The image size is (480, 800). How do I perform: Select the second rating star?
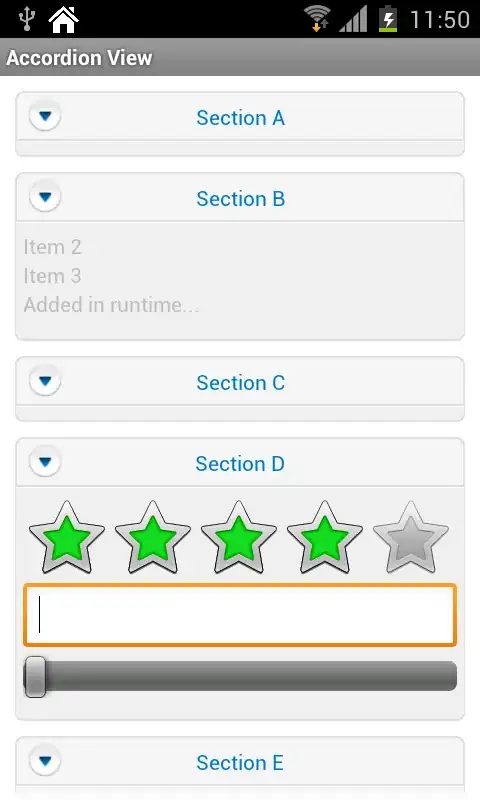pos(153,537)
